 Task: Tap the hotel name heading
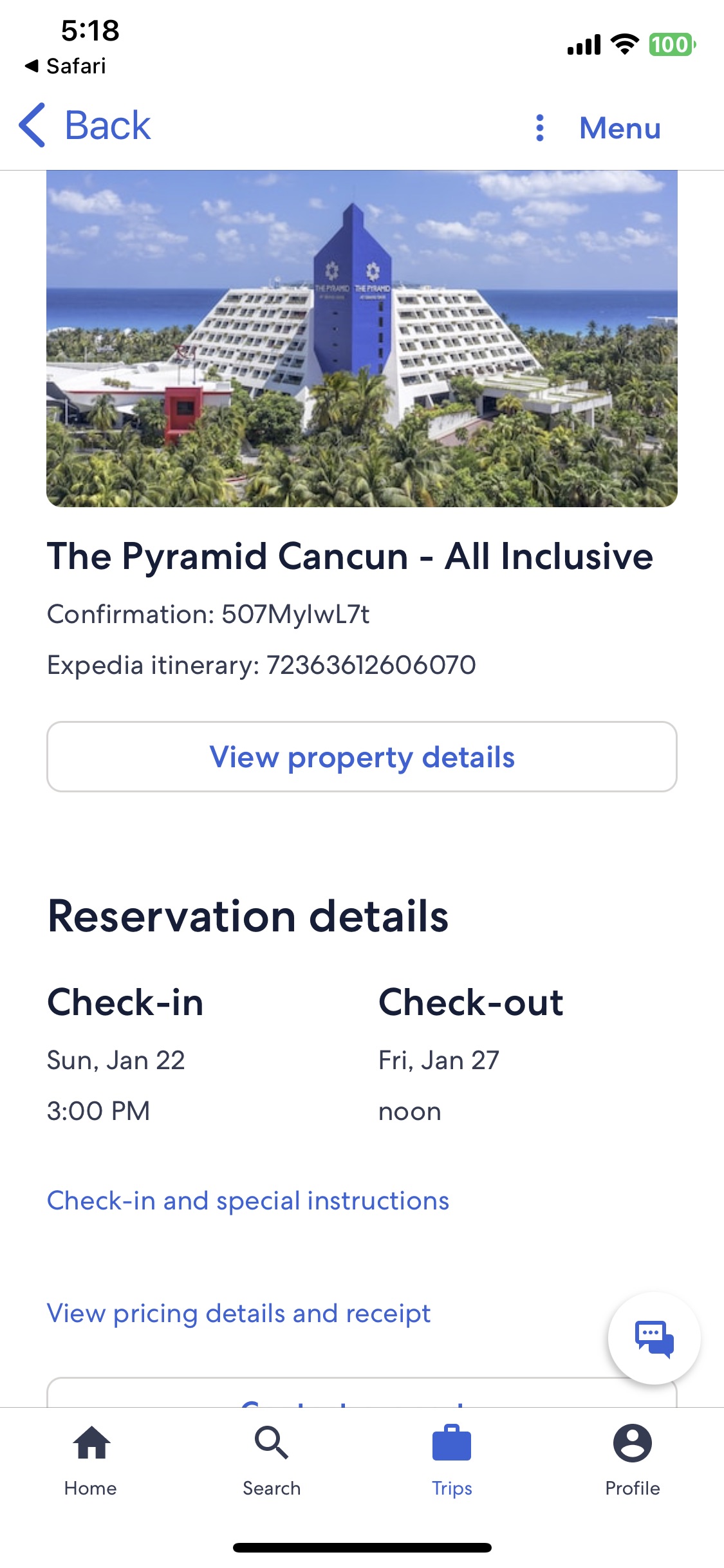[350, 556]
